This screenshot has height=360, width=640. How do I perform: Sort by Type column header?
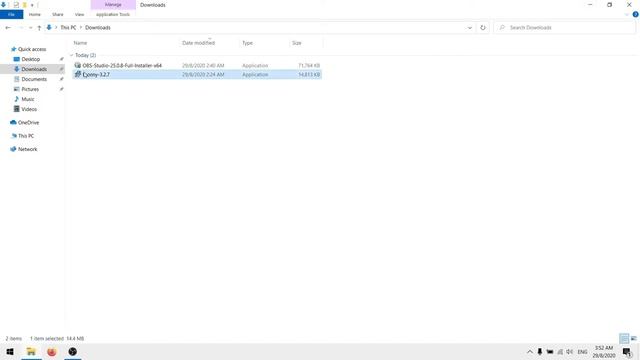coord(247,43)
